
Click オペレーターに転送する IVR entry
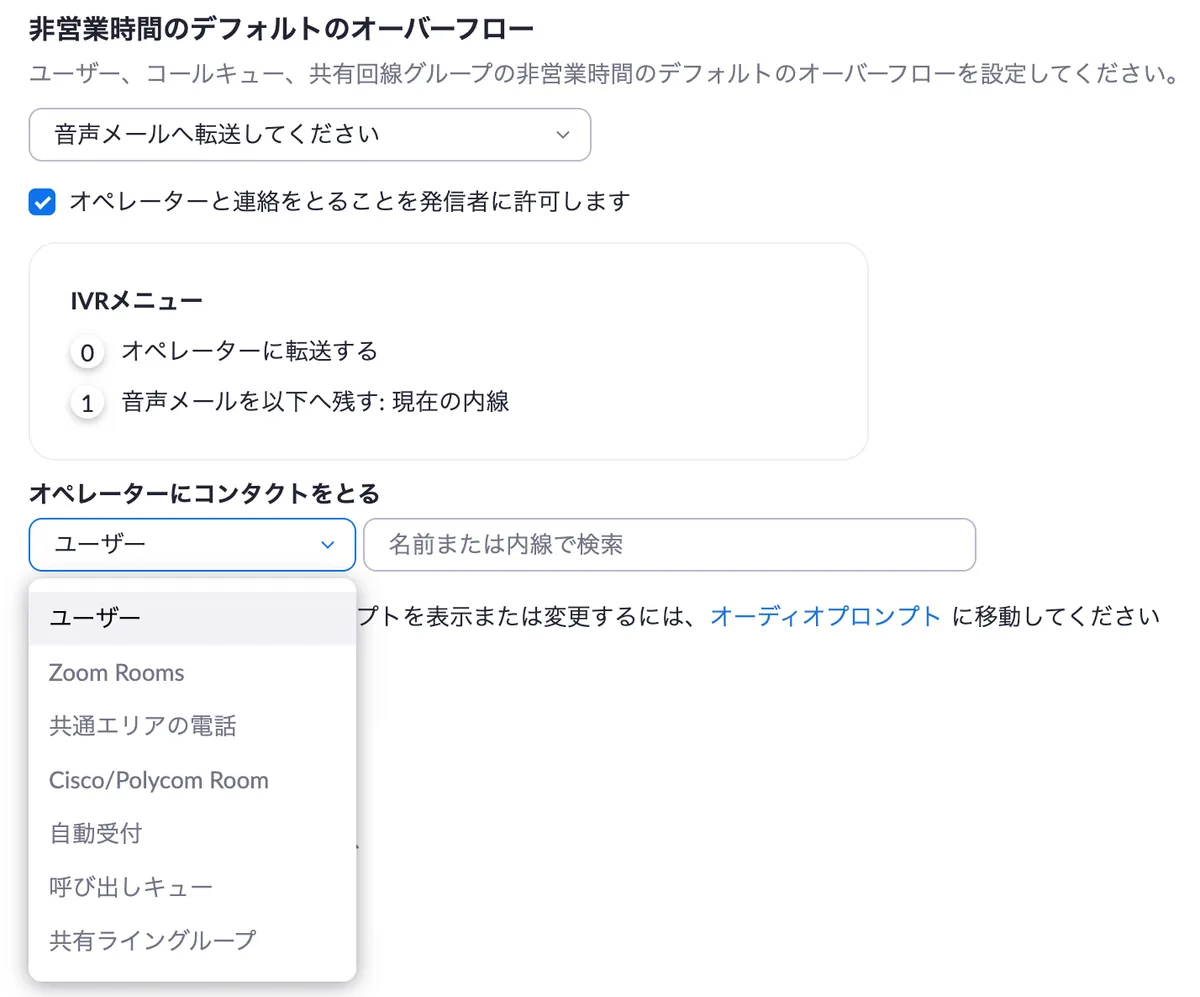tap(249, 351)
